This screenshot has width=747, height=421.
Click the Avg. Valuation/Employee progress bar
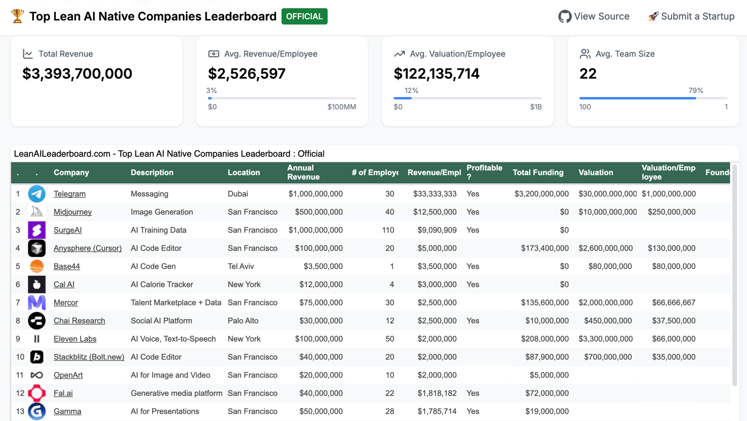468,98
